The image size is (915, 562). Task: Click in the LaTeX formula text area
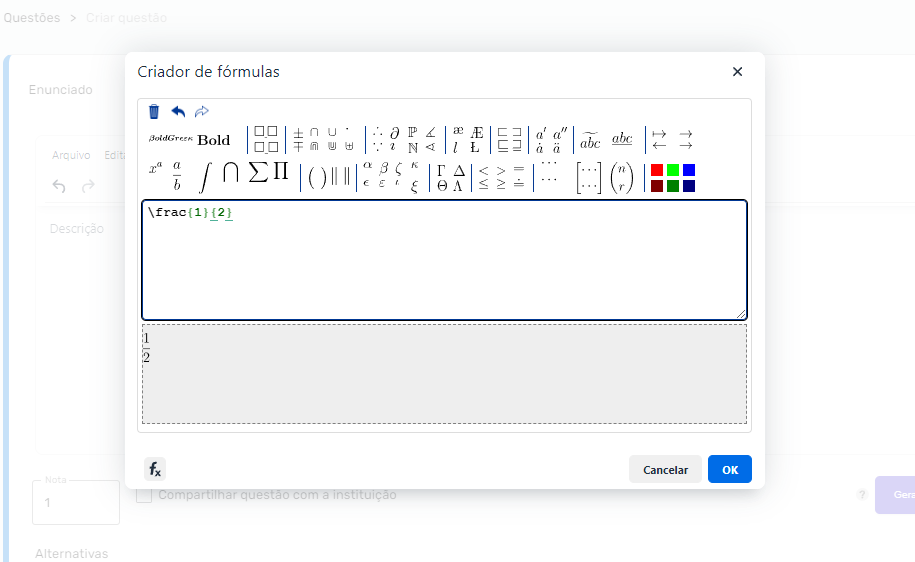pos(444,265)
